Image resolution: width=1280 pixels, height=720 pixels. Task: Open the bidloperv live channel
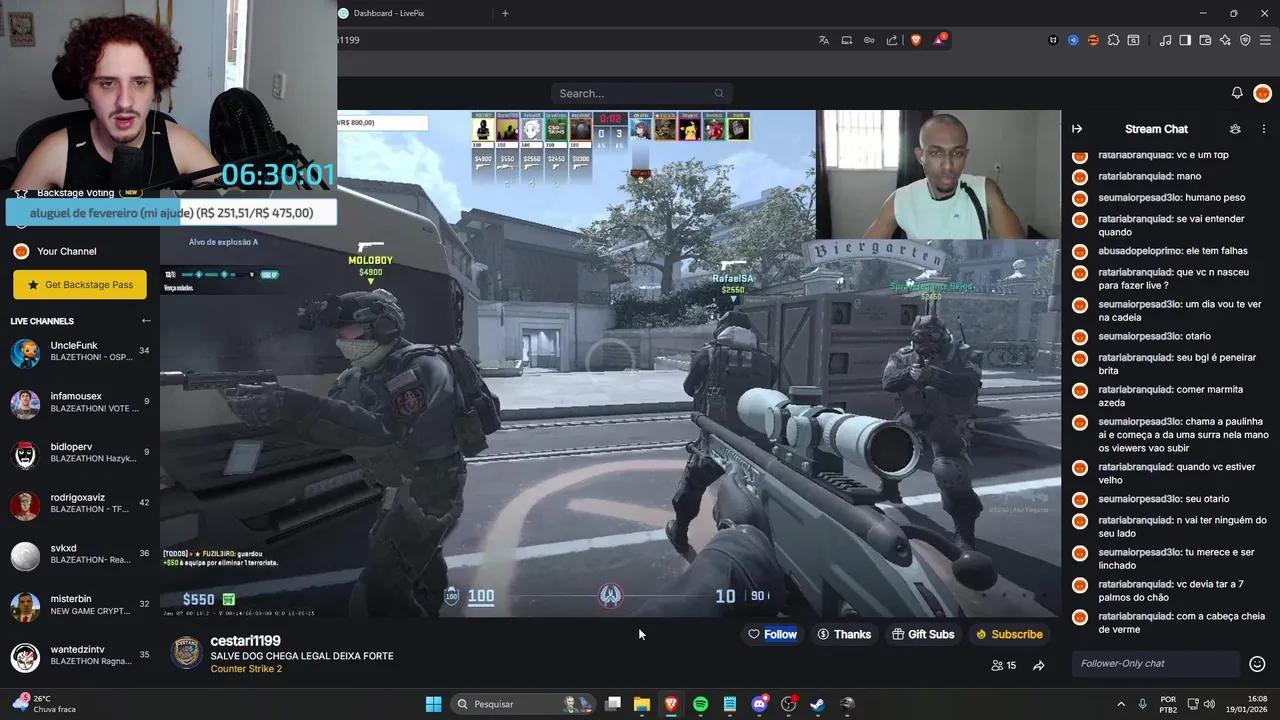pos(80,454)
